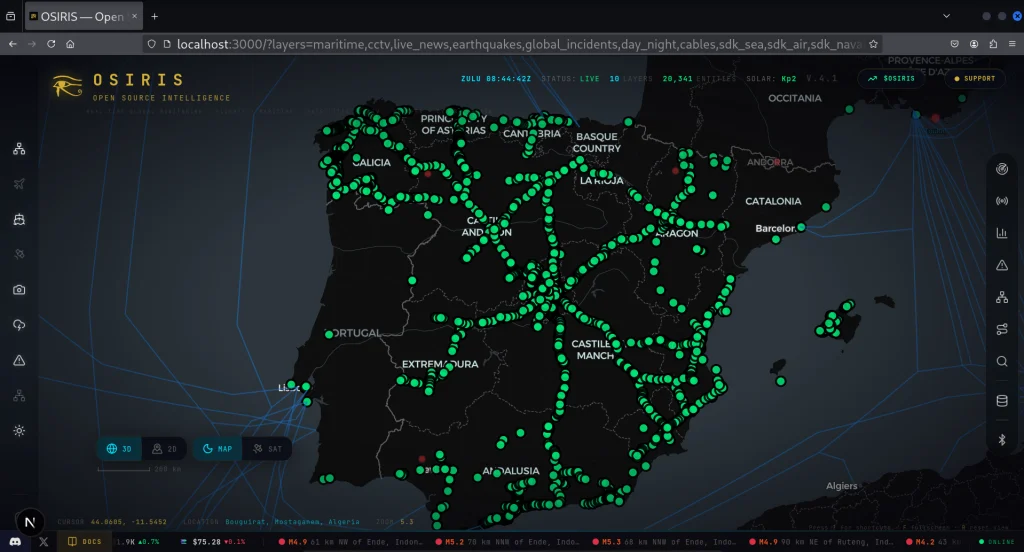Click the ZULU 08:44:42Z clock
This screenshot has height=552, width=1024.
(496, 78)
